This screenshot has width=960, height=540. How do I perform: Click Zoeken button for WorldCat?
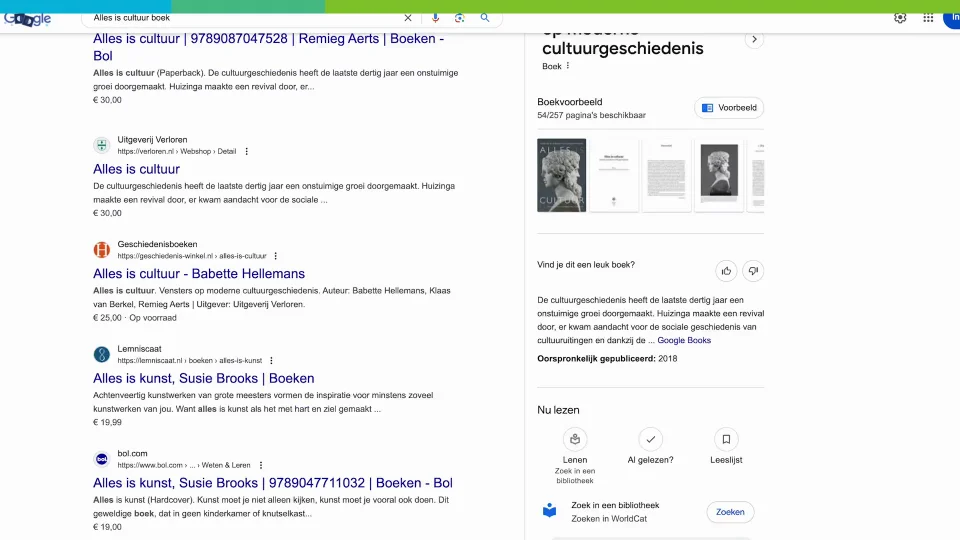(x=730, y=512)
